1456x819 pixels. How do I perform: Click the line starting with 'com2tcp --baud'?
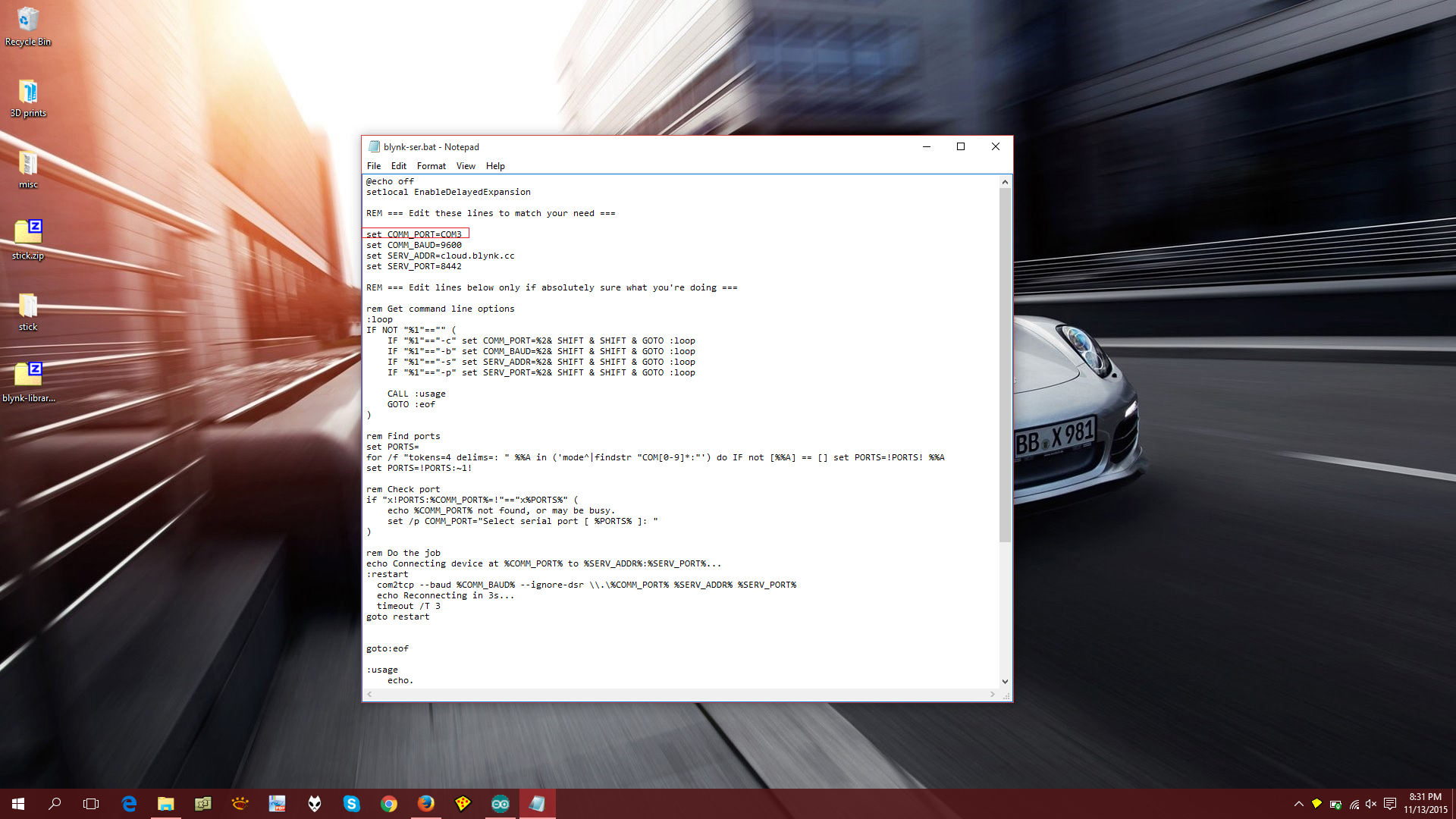point(587,585)
